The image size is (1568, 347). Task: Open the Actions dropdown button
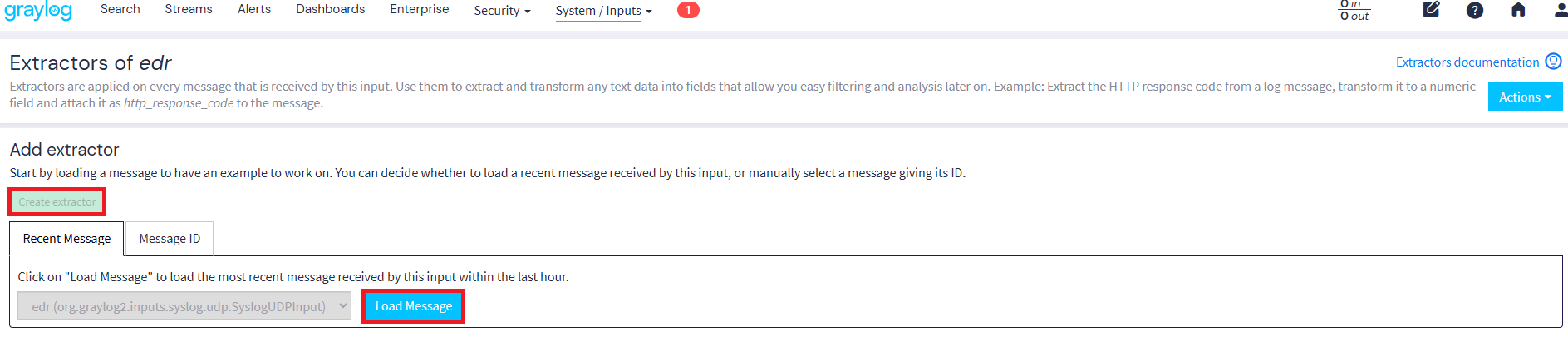click(1525, 97)
